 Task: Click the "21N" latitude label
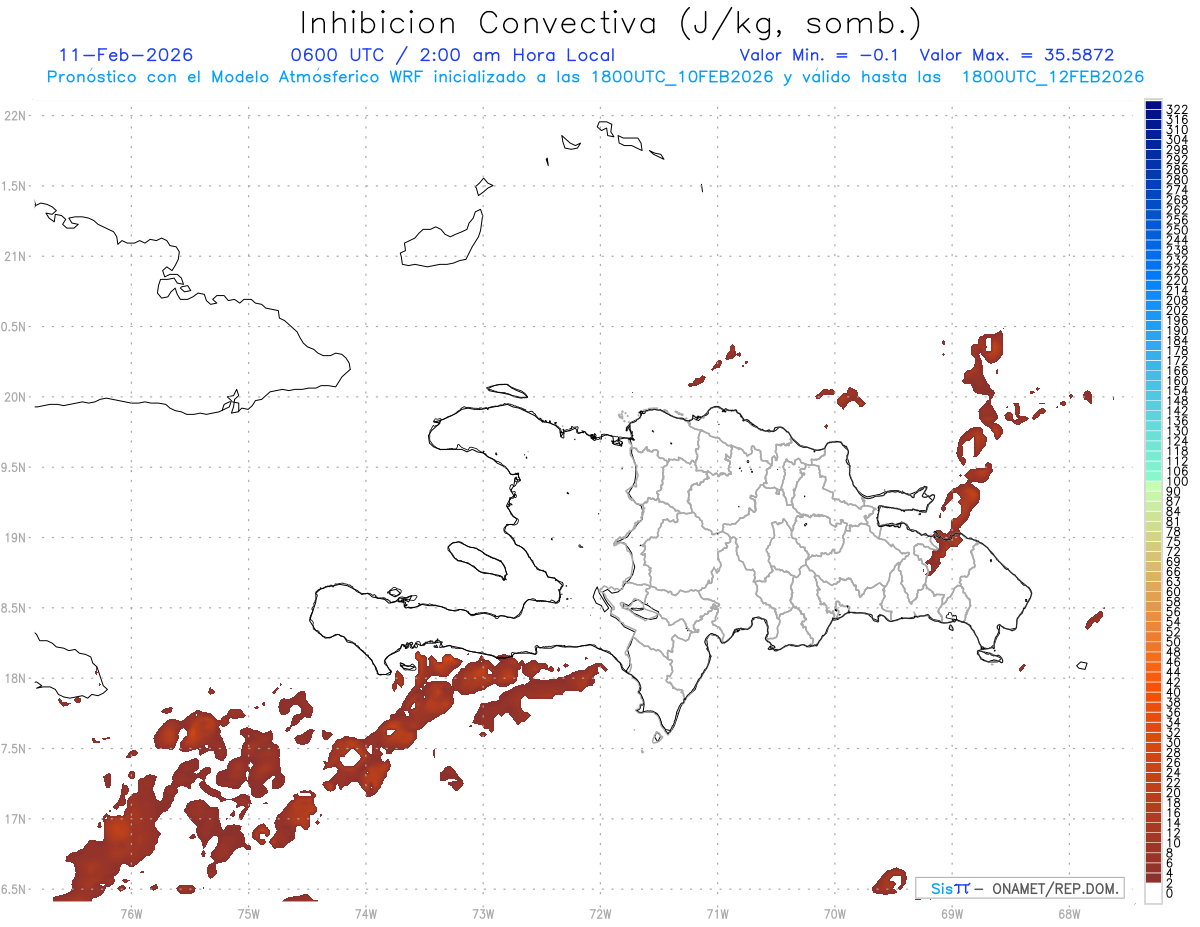pos(15,256)
